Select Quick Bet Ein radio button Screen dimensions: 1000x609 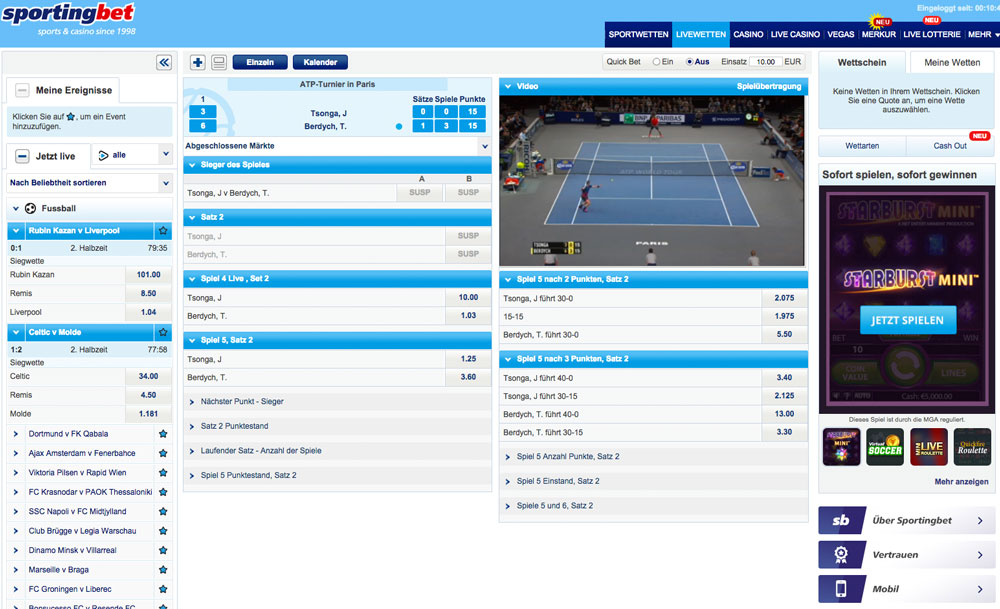coord(656,62)
